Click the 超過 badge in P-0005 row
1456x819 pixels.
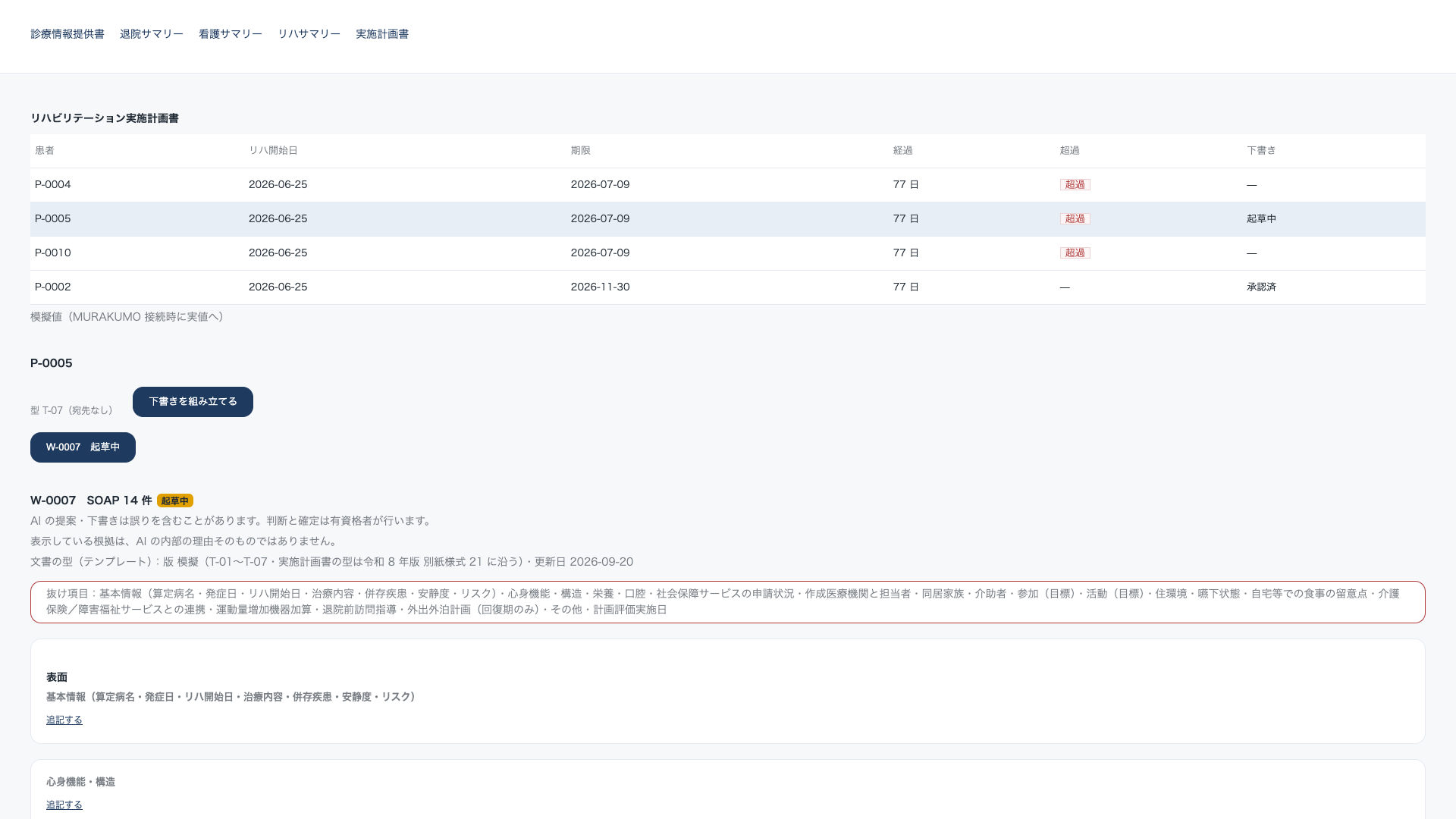click(x=1075, y=219)
